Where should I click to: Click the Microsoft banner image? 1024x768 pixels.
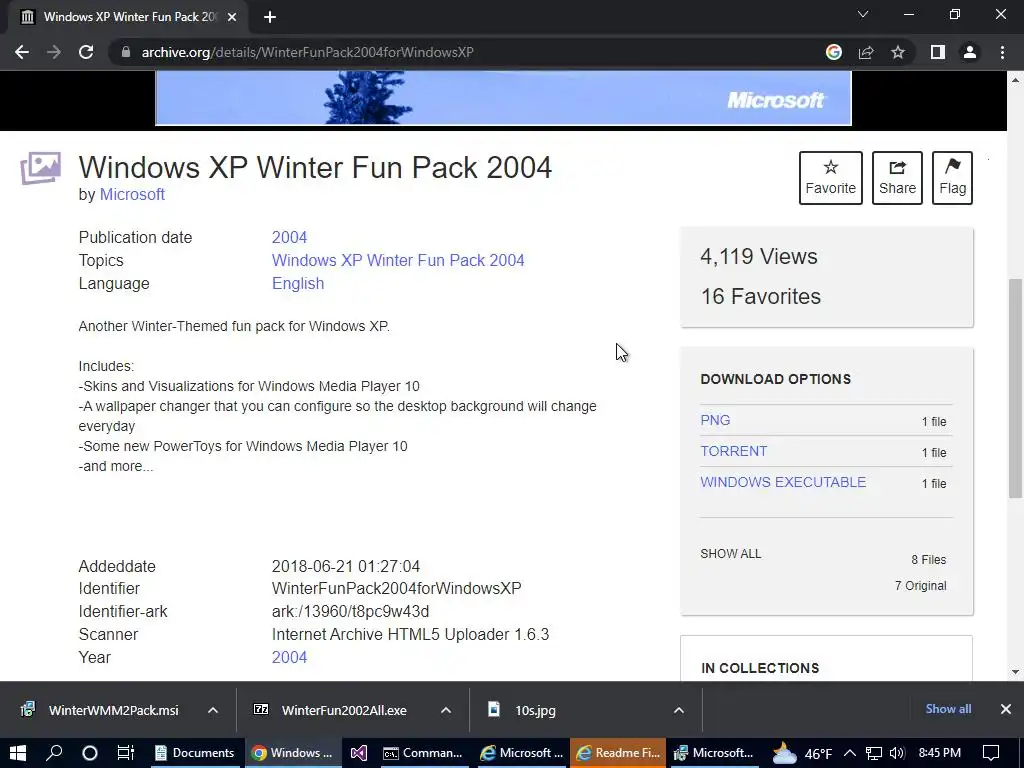pyautogui.click(x=503, y=98)
